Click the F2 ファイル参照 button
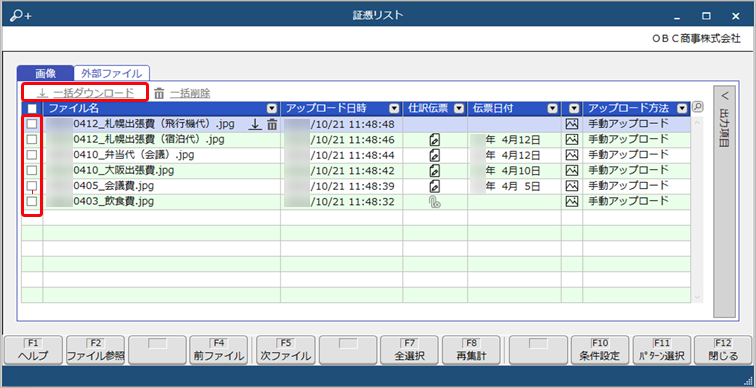Image resolution: width=756 pixels, height=388 pixels. click(x=95, y=350)
